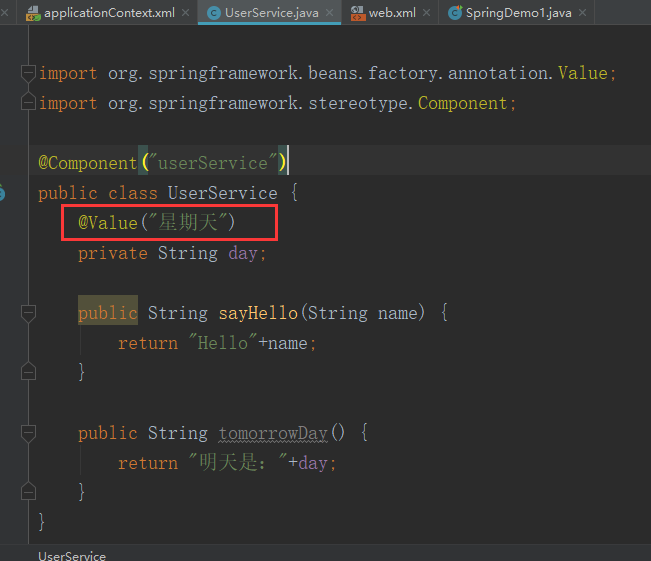Click the UserService class name in declaration

tap(223, 193)
